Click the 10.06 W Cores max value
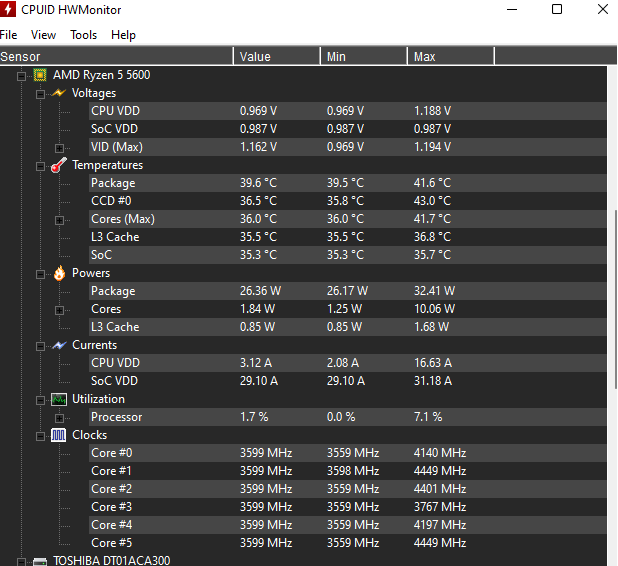The image size is (618, 566). pos(434,309)
